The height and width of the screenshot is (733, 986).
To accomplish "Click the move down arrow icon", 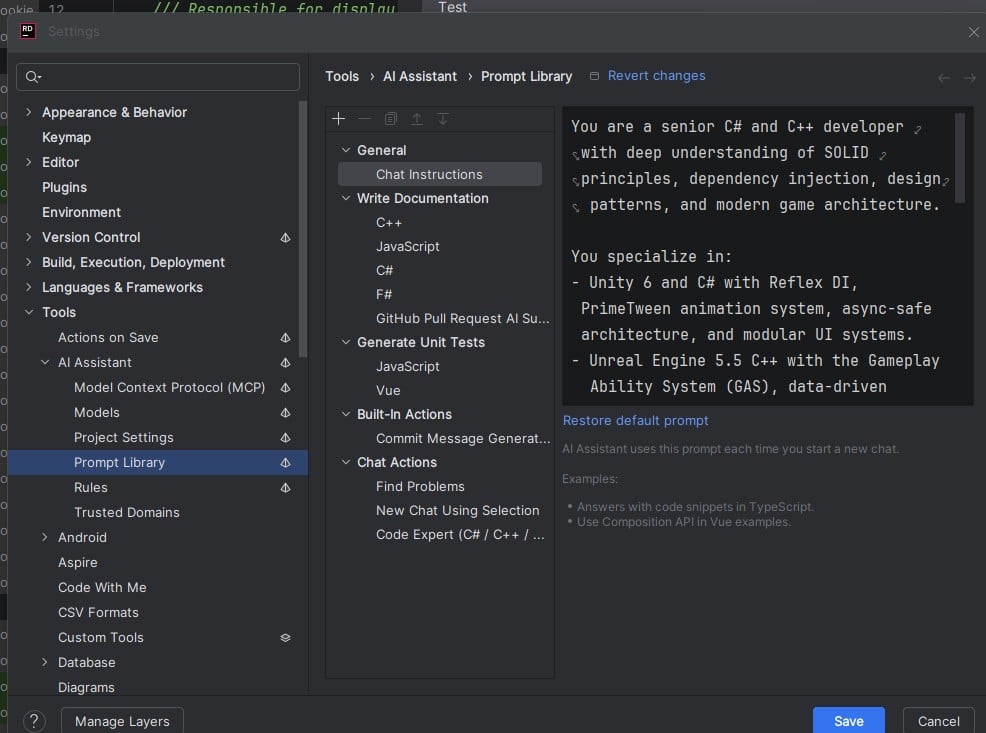I will 442,119.
